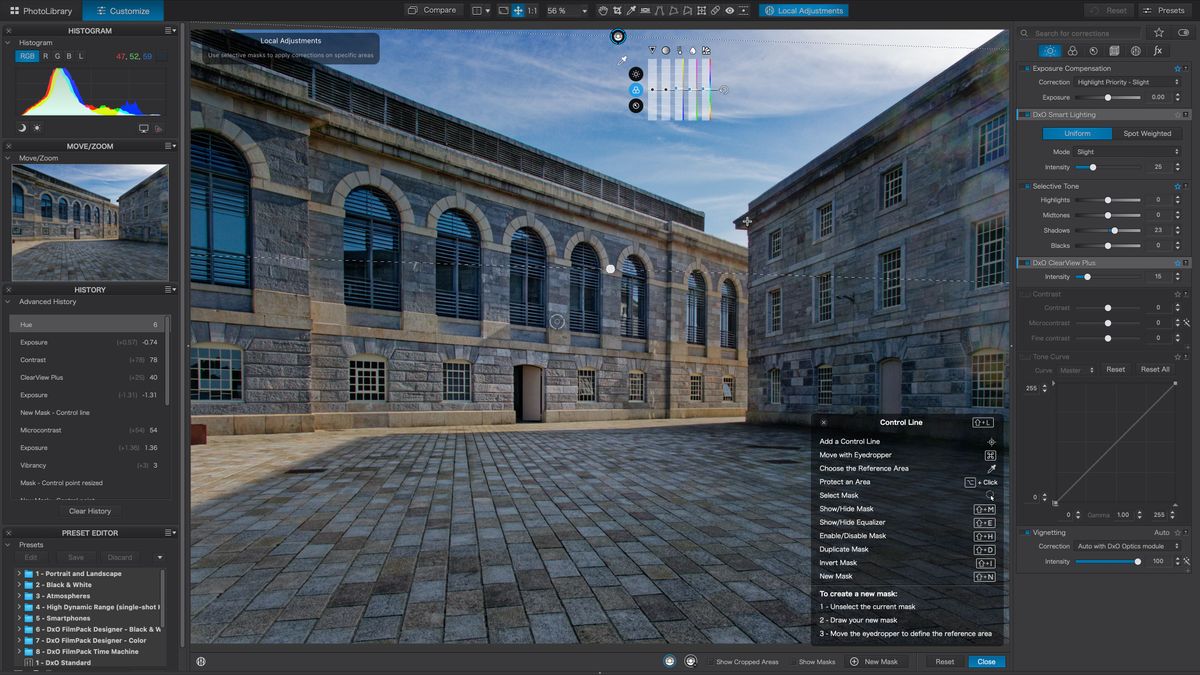Open the DxO Smart Lighting Mode dropdown
1200x675 pixels.
[x=1125, y=151]
